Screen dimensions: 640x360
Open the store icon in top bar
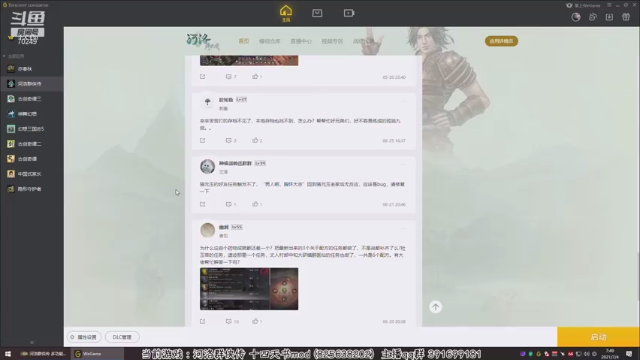317,13
